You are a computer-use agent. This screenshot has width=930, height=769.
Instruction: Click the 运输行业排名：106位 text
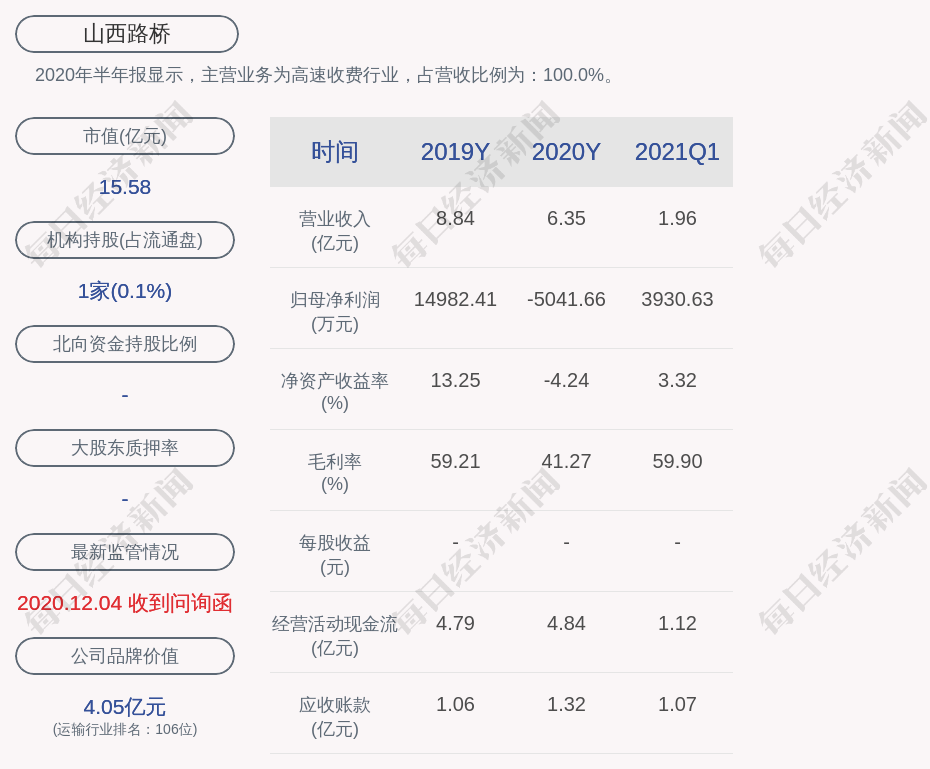(124, 730)
